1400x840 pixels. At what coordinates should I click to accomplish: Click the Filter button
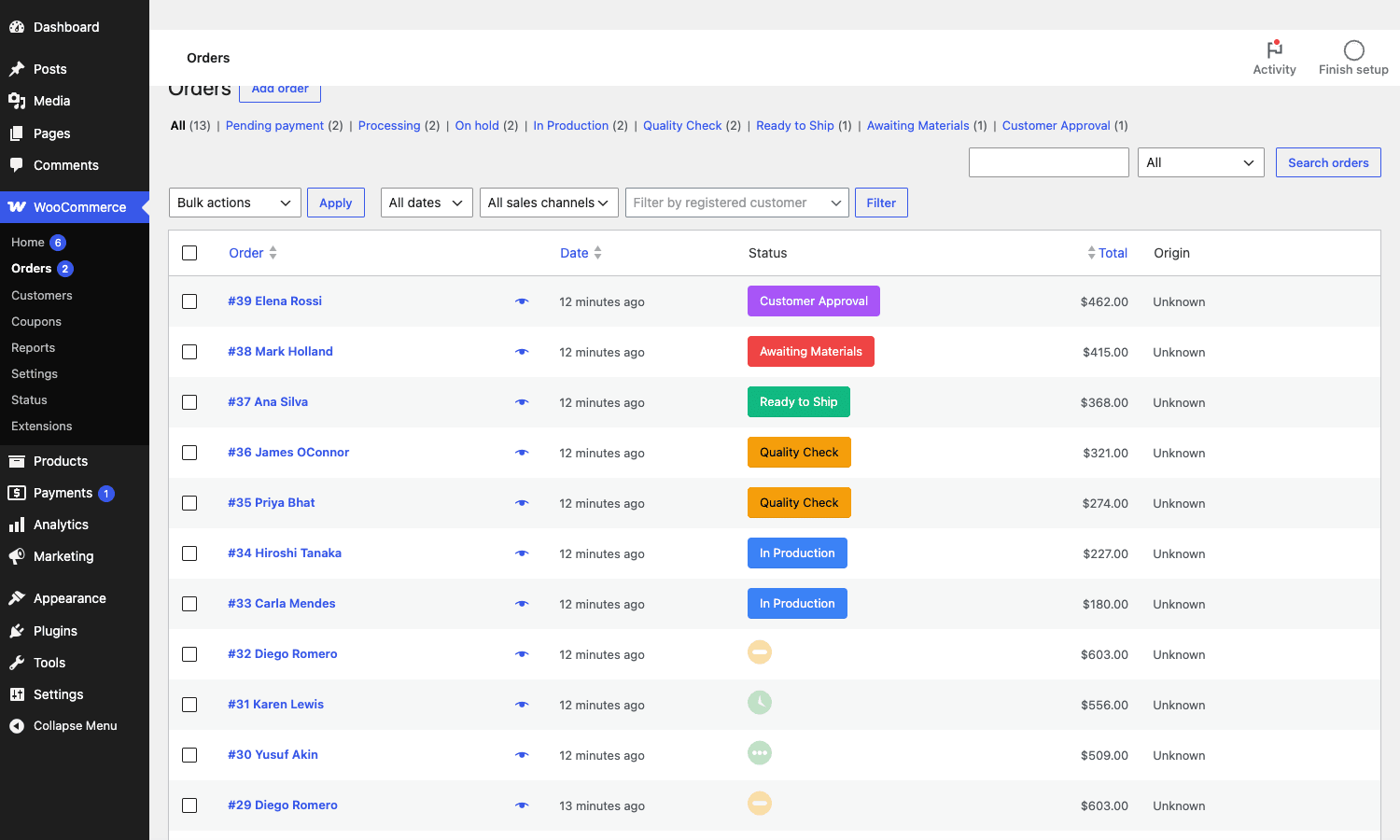pyautogui.click(x=881, y=203)
